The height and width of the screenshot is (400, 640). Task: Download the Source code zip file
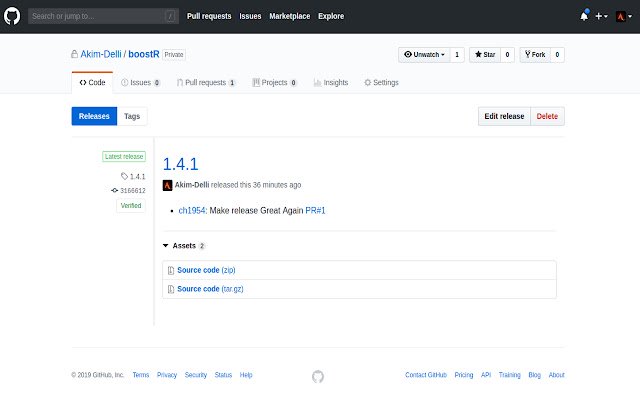pyautogui.click(x=206, y=270)
